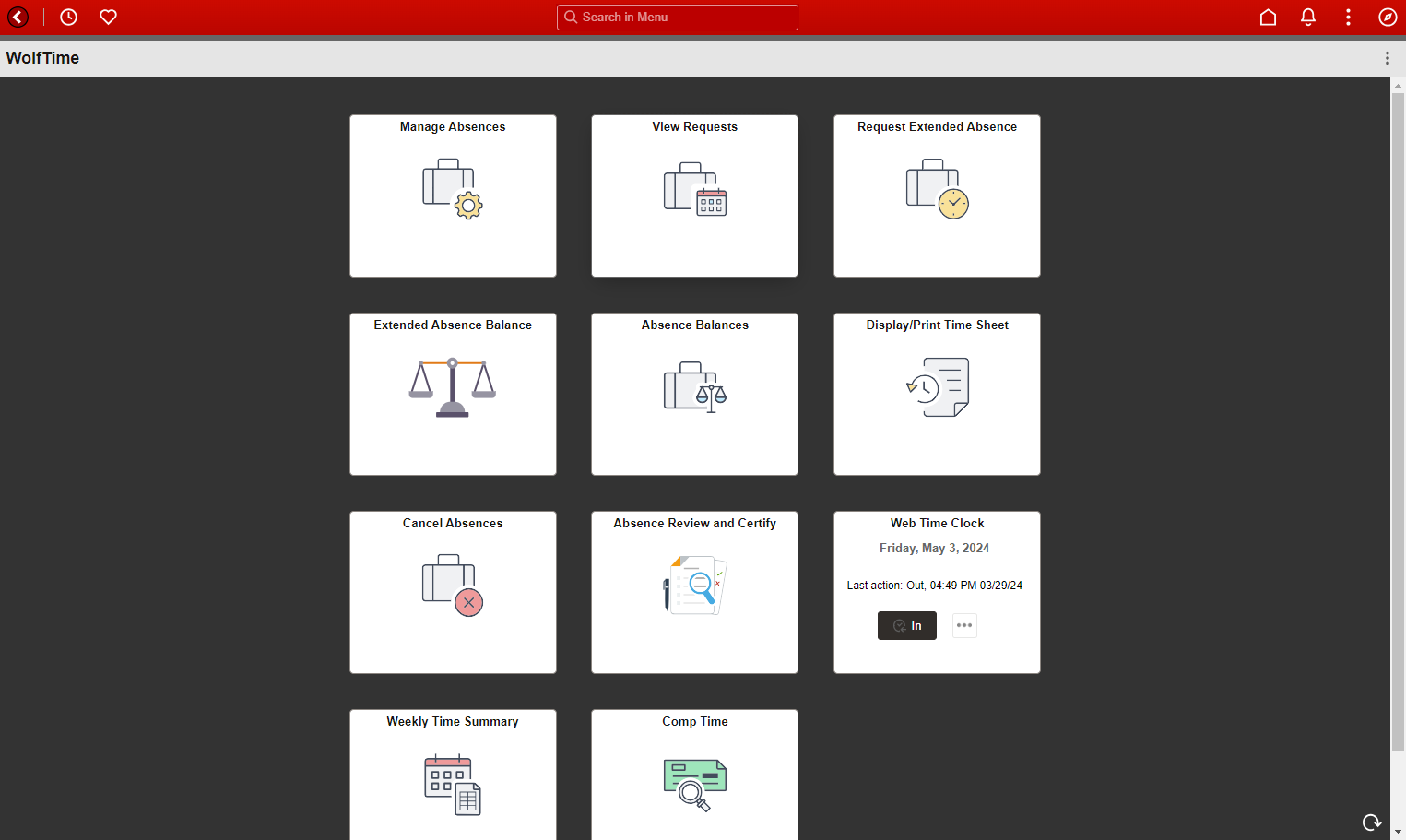Click Request Extended Absence title

pos(938,127)
